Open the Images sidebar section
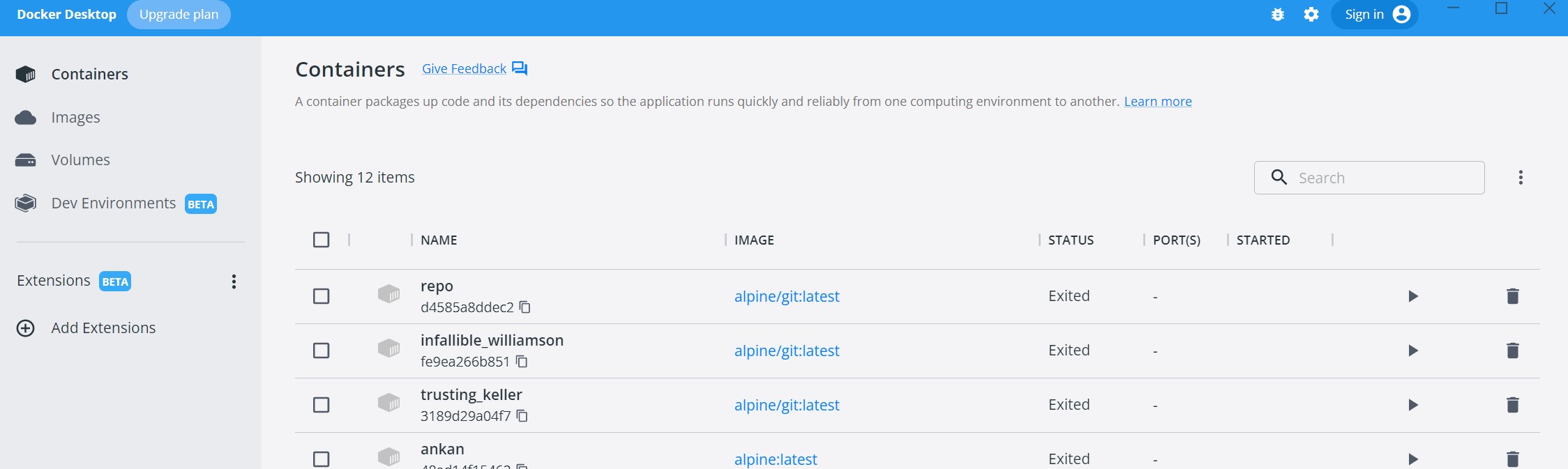This screenshot has width=1568, height=469. click(x=75, y=117)
